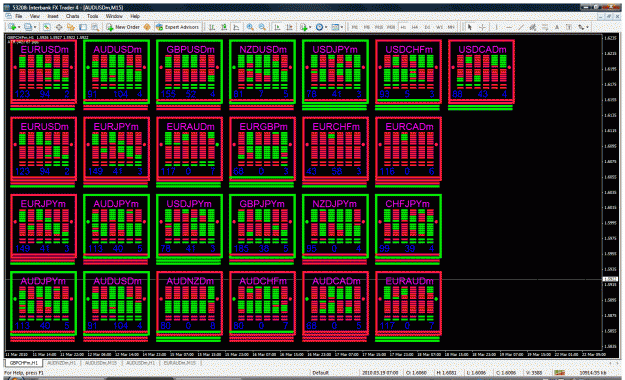Expand the New Chart dropdown arrow
625x380 pixels.
pos(19,27)
